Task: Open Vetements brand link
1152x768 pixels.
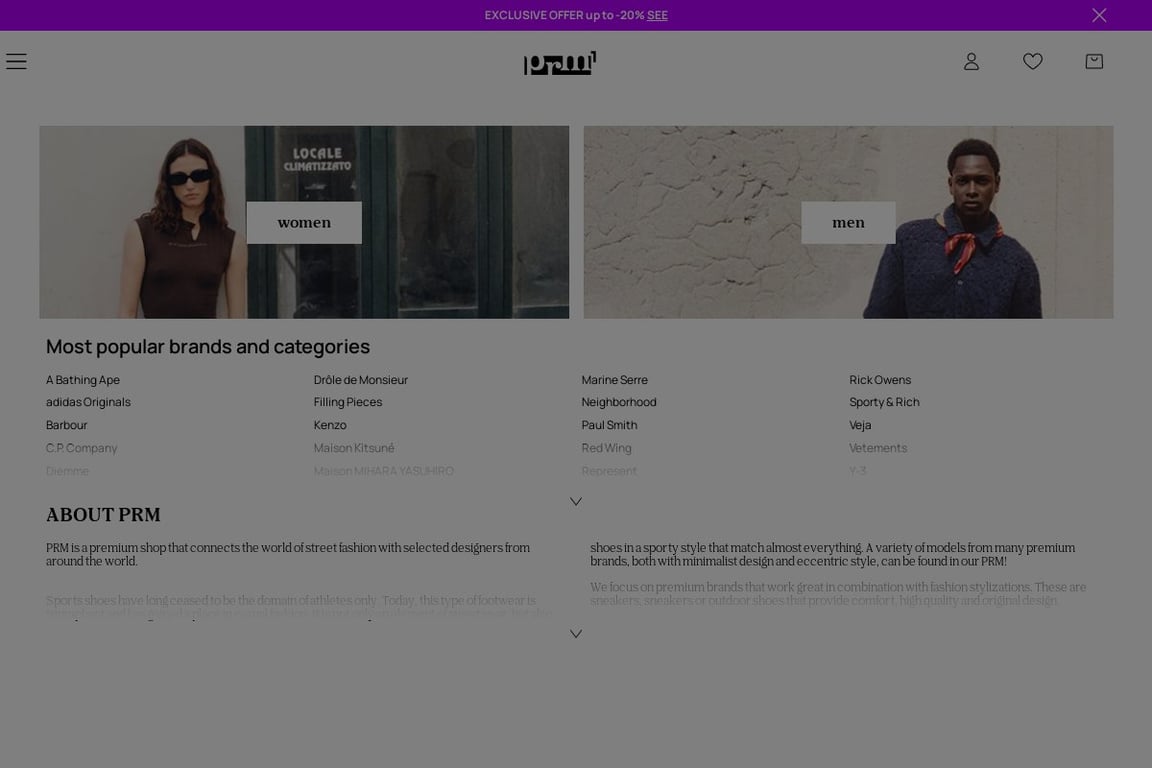Action: tap(878, 448)
